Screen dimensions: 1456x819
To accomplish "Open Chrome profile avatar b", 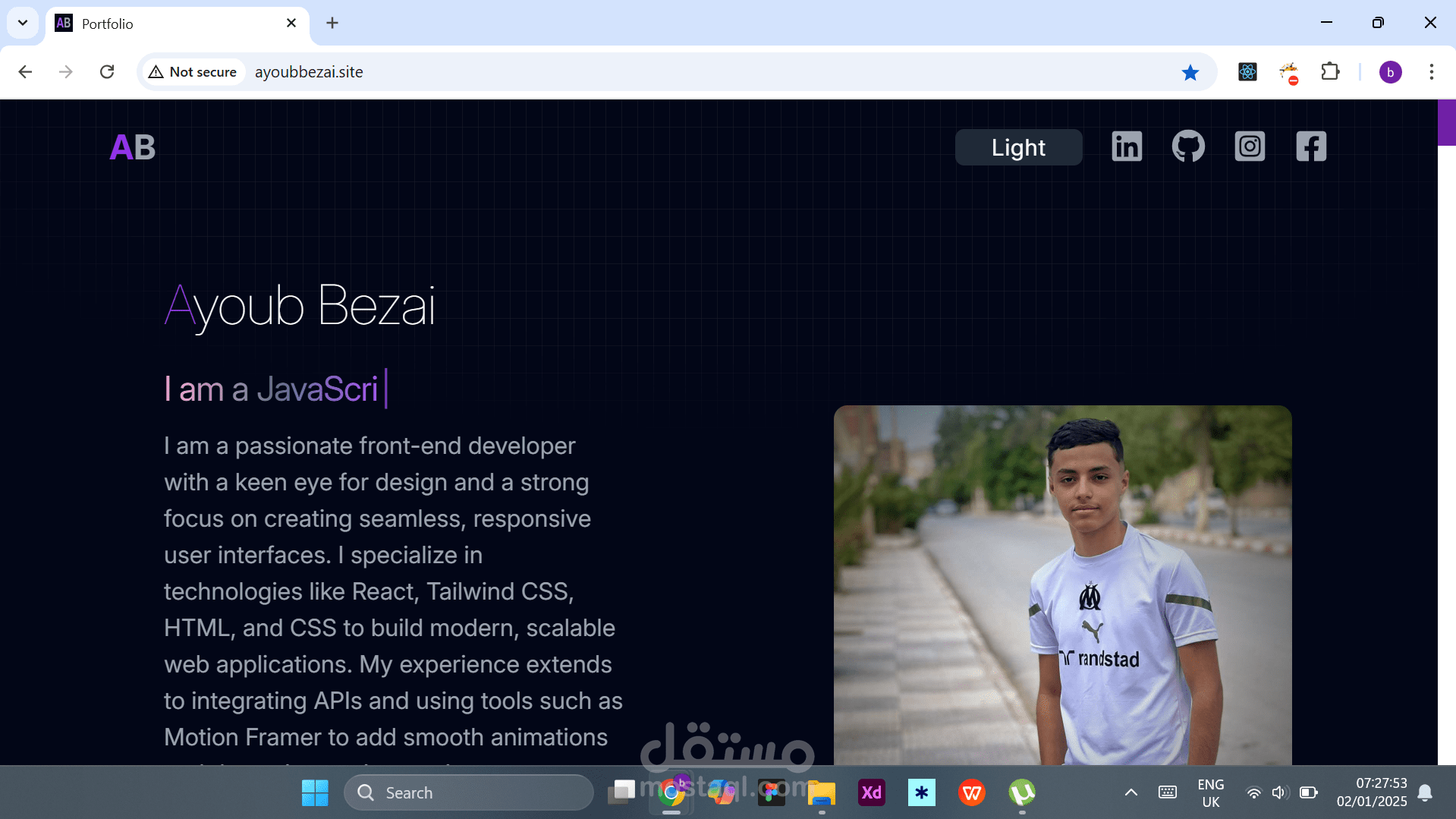I will tap(1390, 72).
